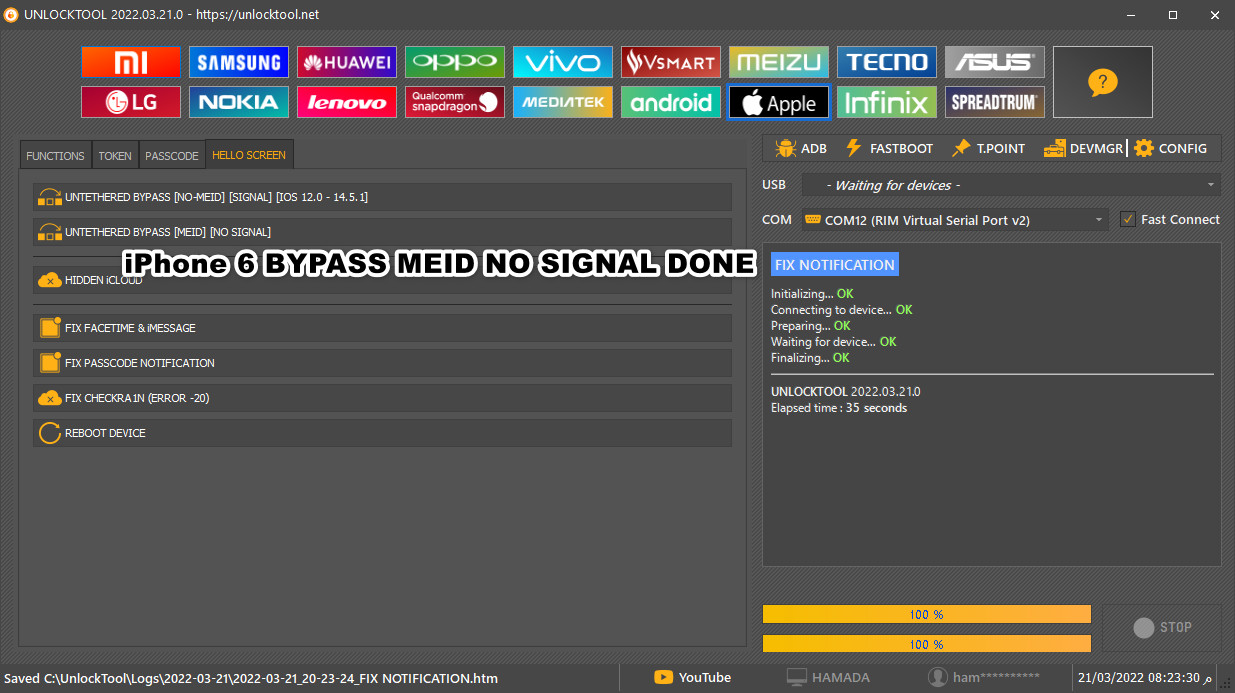
Task: Run Untethered Bypass No-MEID Signal
Action: click(382, 197)
